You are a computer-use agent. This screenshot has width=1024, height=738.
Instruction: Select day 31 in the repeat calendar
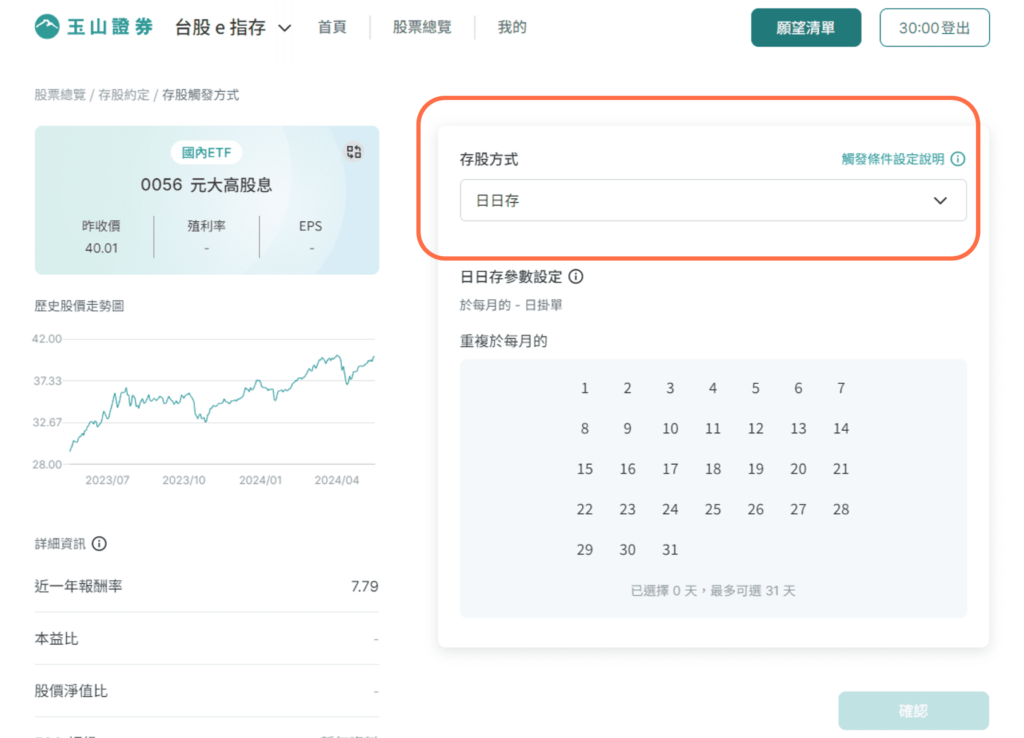[x=670, y=550]
